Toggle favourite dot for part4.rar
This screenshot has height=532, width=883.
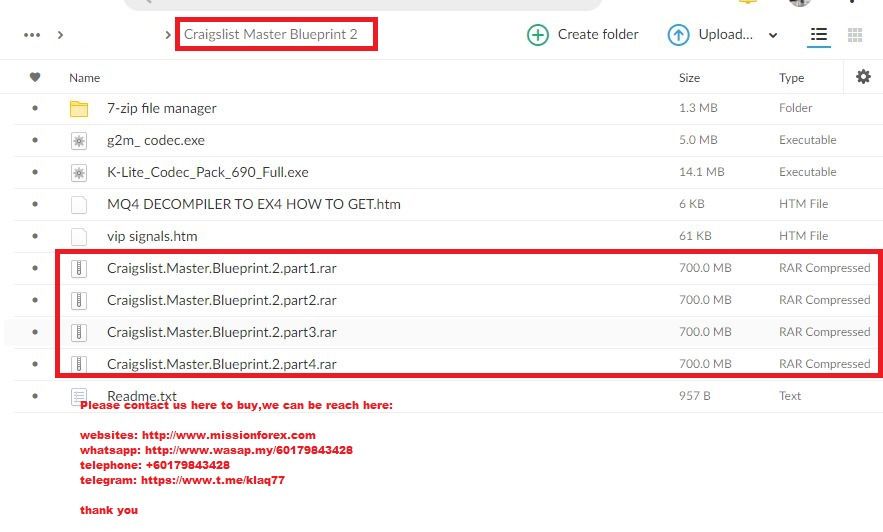35,365
